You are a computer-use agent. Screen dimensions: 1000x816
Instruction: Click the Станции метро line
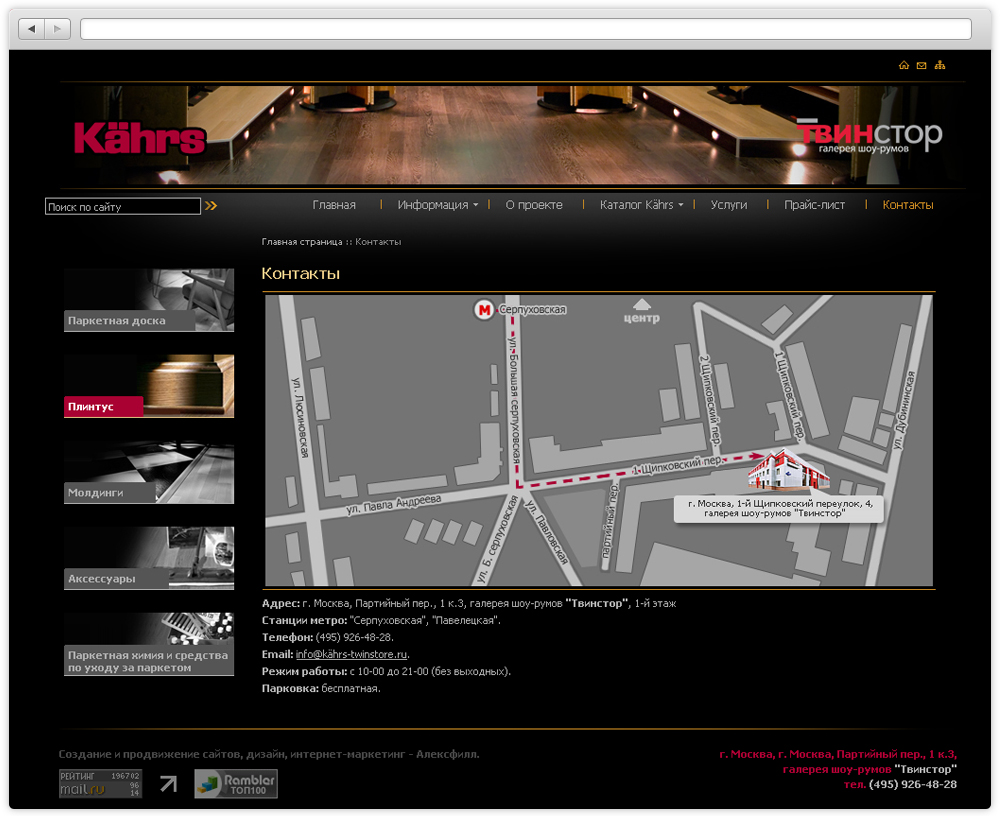[381, 620]
